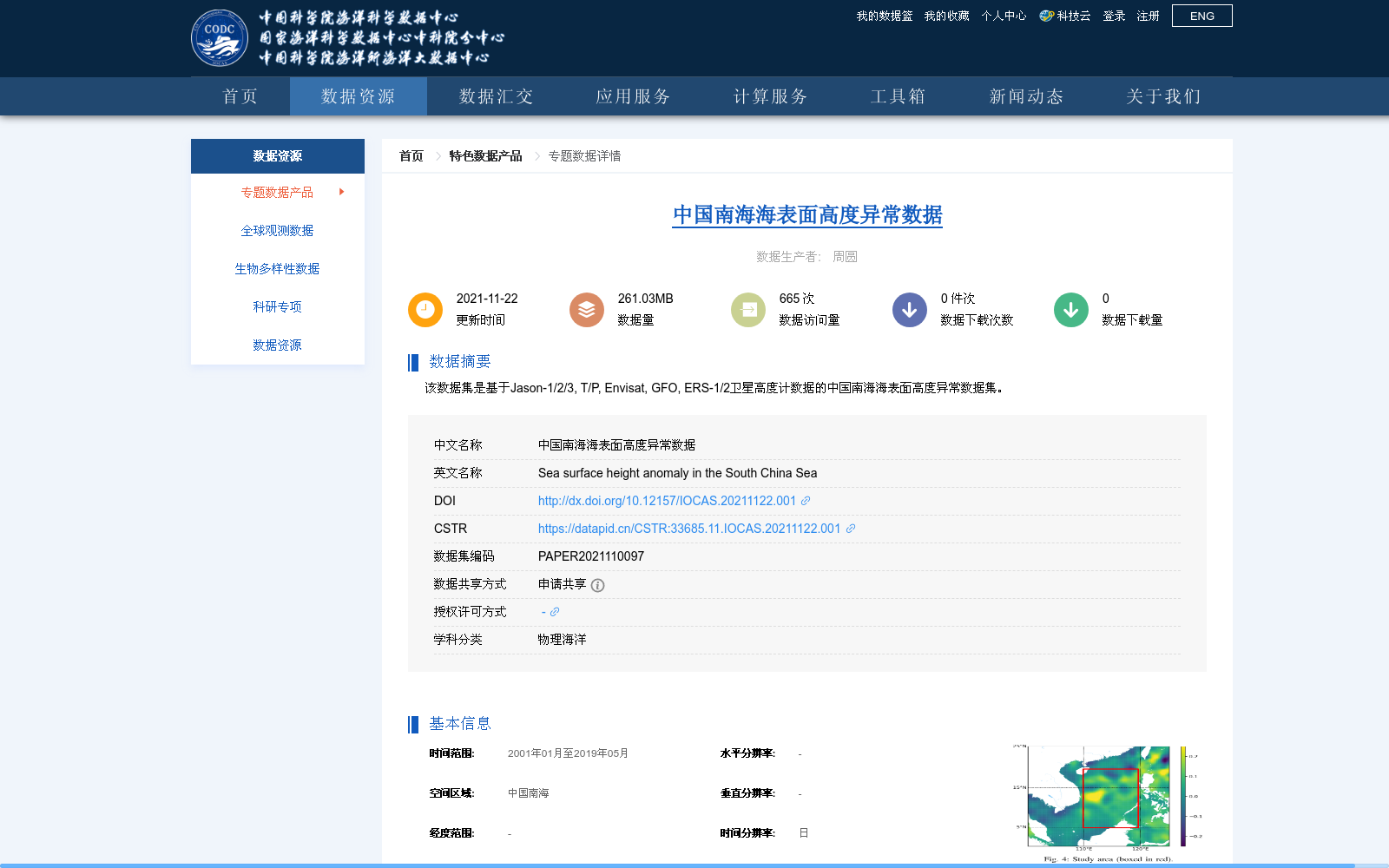Expand the arrow beside 专题数据产品

[342, 192]
